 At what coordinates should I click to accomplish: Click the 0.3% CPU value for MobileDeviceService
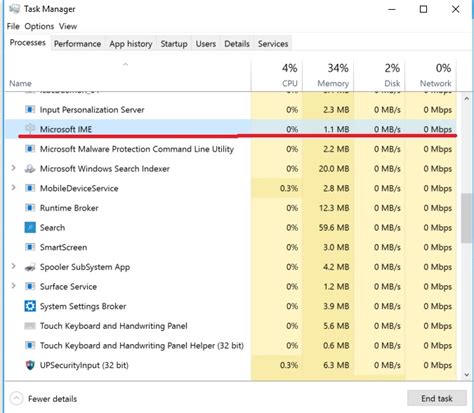(x=289, y=188)
